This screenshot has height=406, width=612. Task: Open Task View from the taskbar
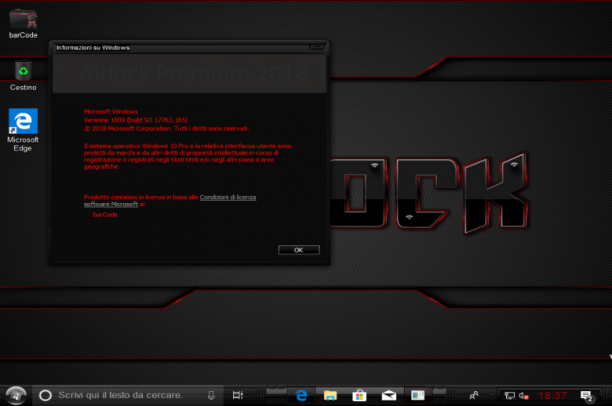[x=238, y=395]
